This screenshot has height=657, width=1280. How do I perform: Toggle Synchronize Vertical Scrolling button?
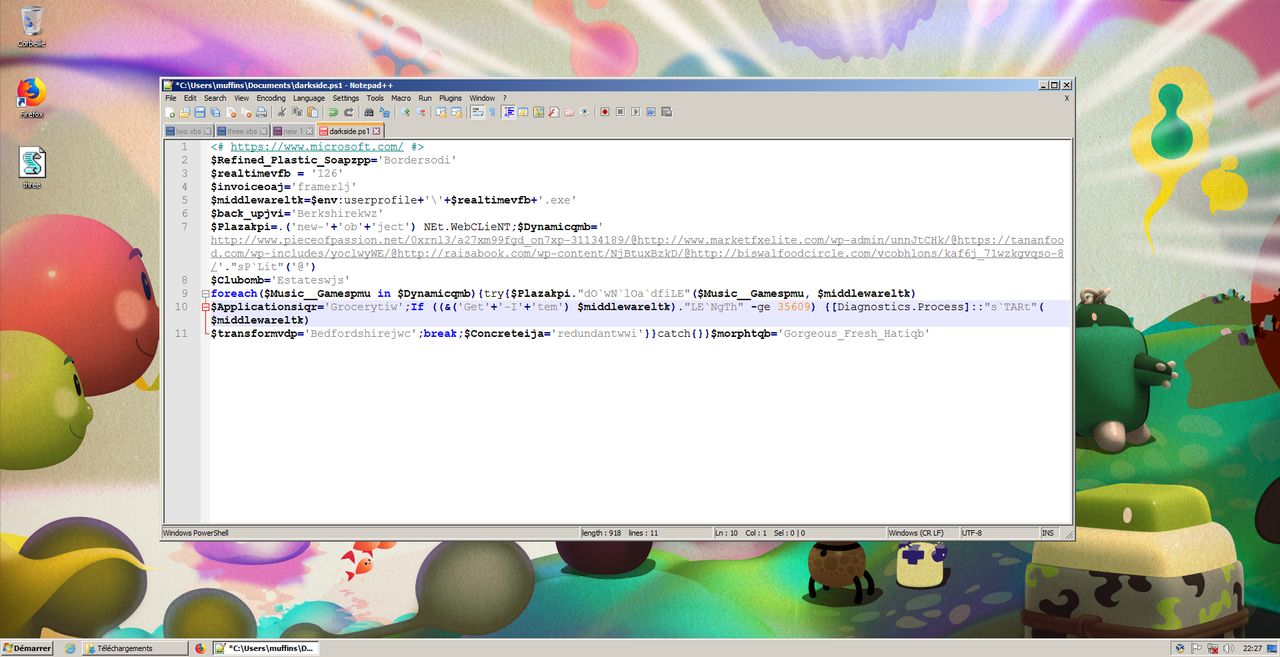441,112
